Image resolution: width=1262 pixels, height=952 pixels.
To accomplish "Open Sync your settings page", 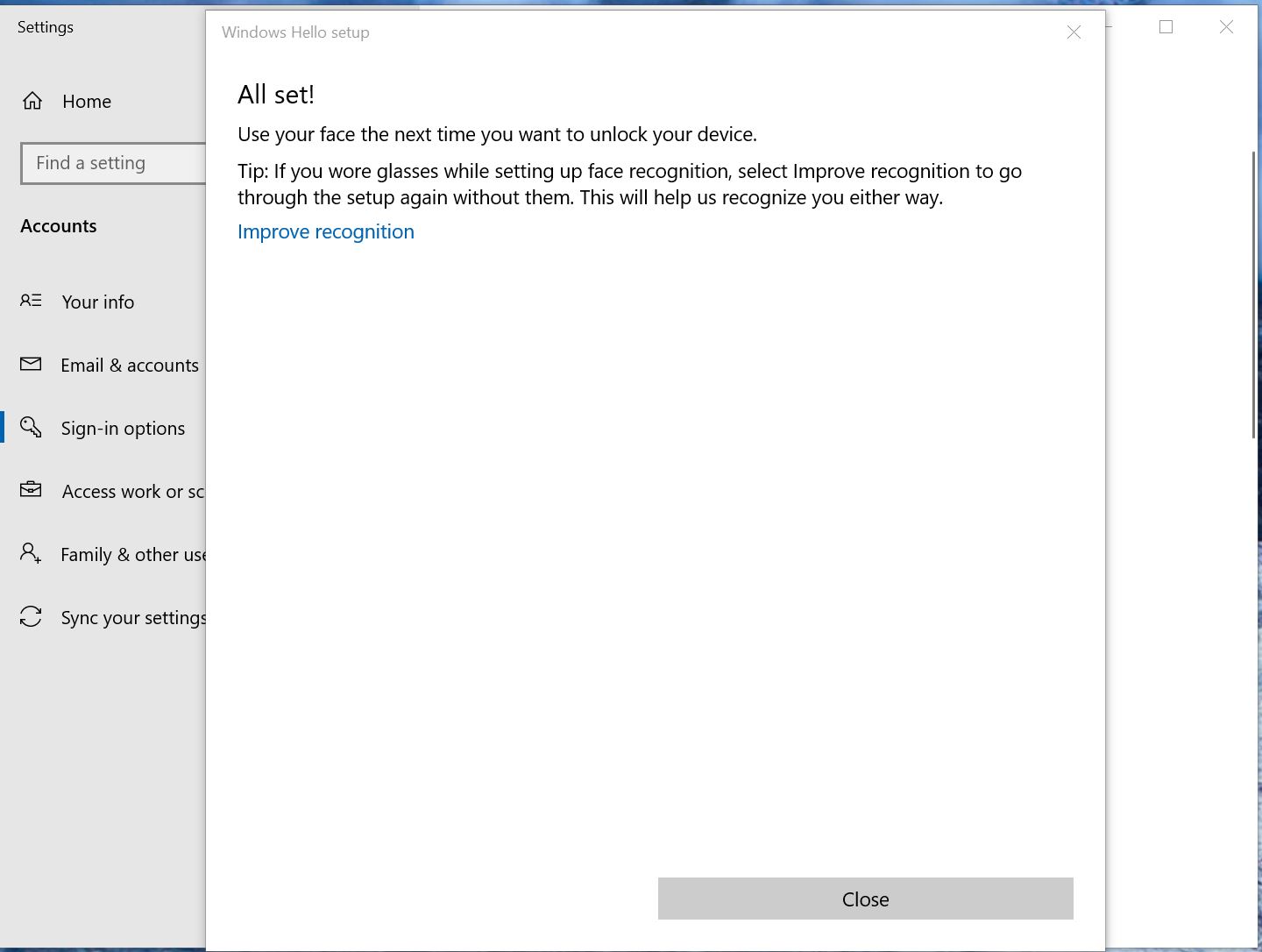I will (133, 617).
